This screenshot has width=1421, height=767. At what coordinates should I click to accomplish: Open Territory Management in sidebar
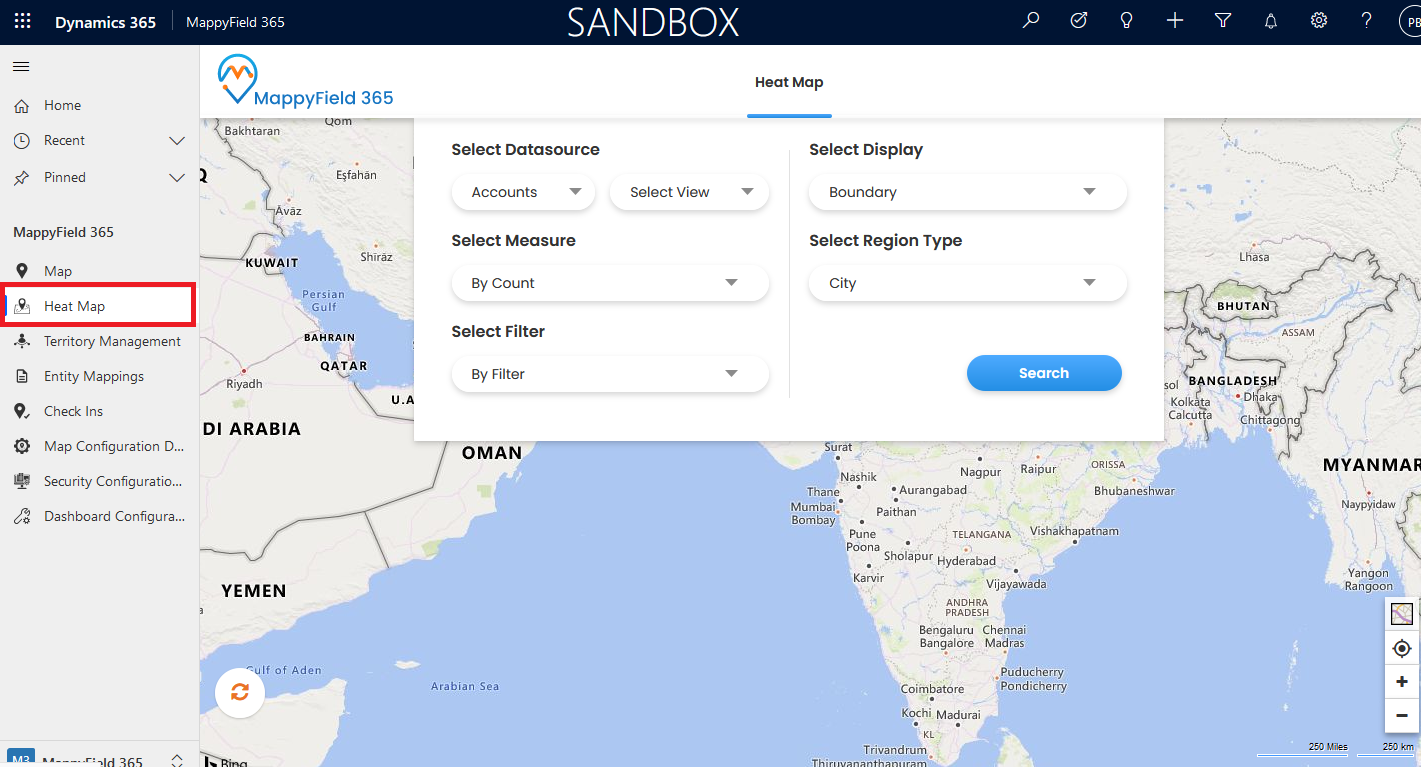click(113, 341)
